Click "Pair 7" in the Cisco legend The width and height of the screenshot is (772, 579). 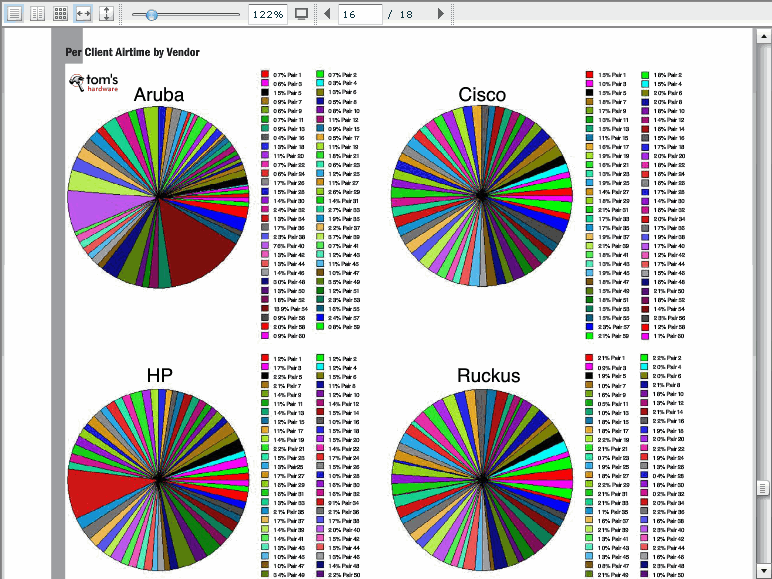pos(619,102)
